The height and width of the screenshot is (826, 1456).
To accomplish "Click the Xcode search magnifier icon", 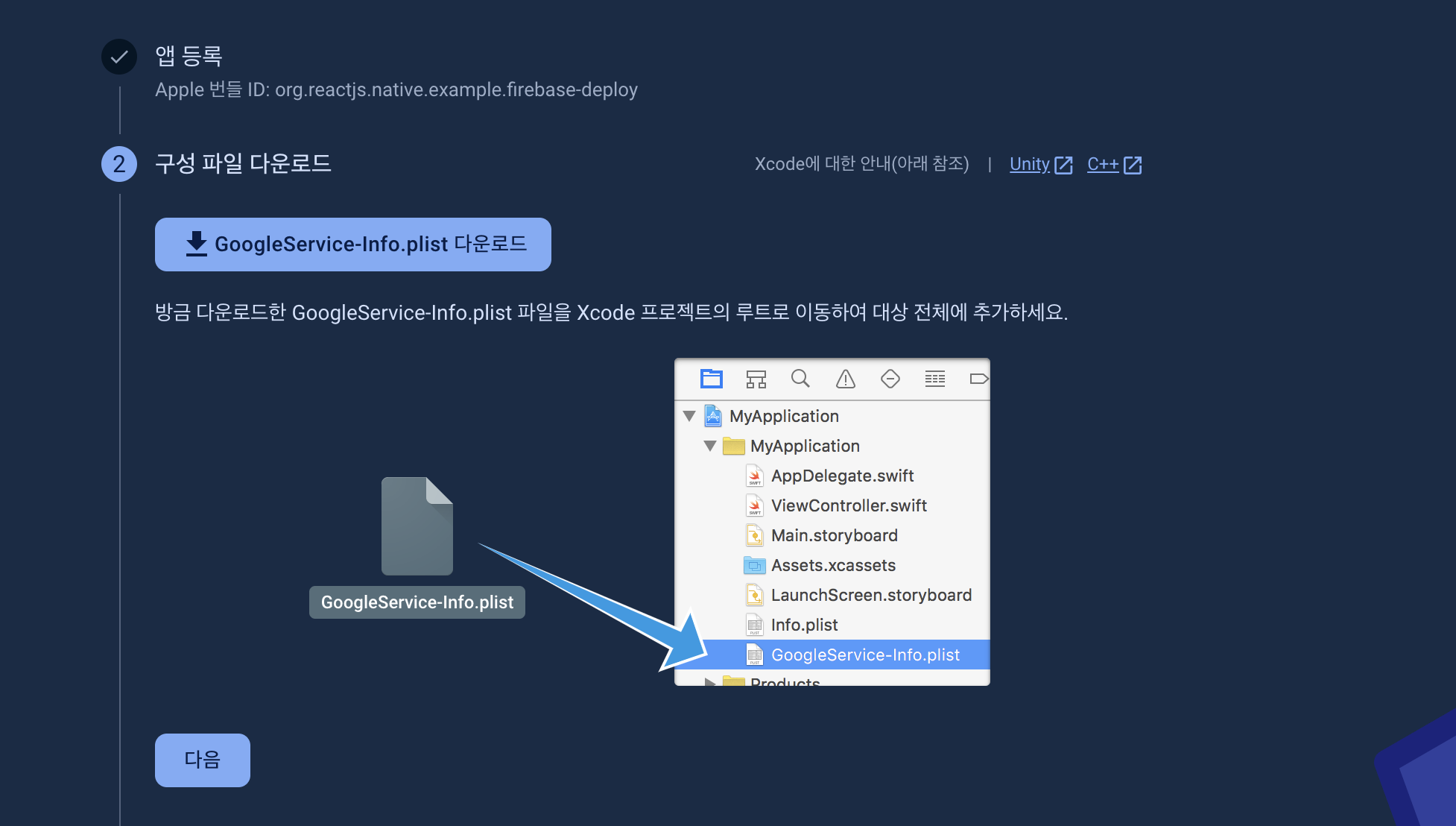I will pos(800,379).
